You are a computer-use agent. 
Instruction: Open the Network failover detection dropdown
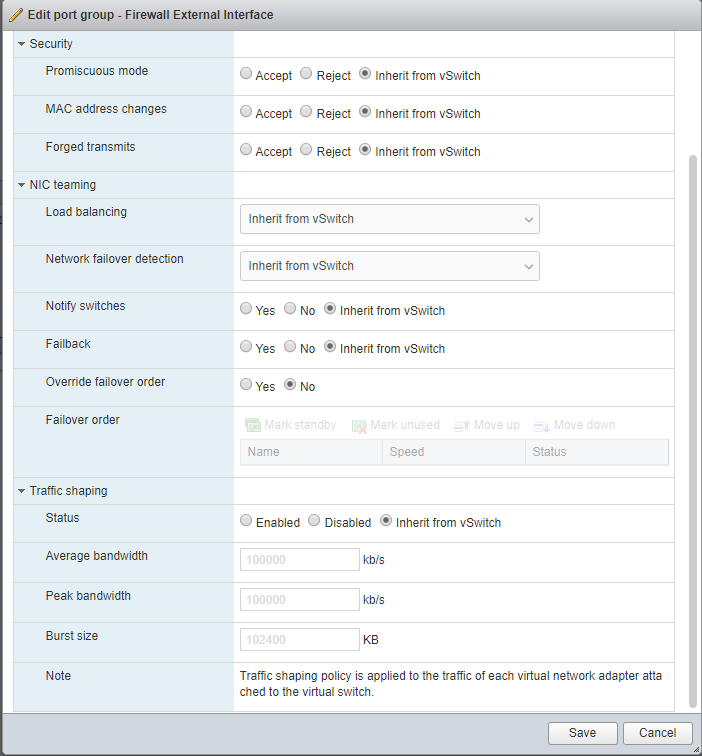pyautogui.click(x=389, y=266)
